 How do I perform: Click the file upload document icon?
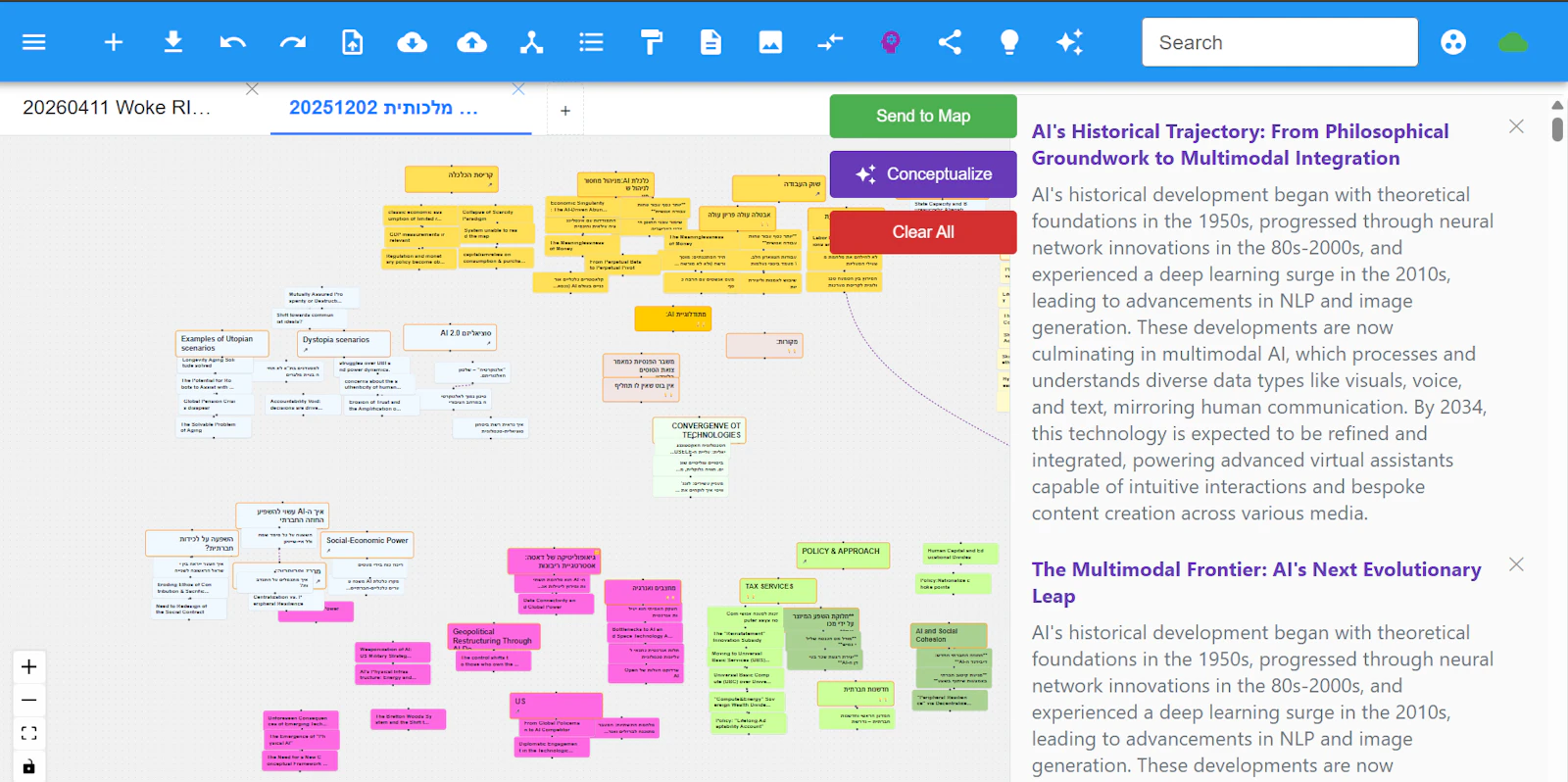tap(353, 42)
